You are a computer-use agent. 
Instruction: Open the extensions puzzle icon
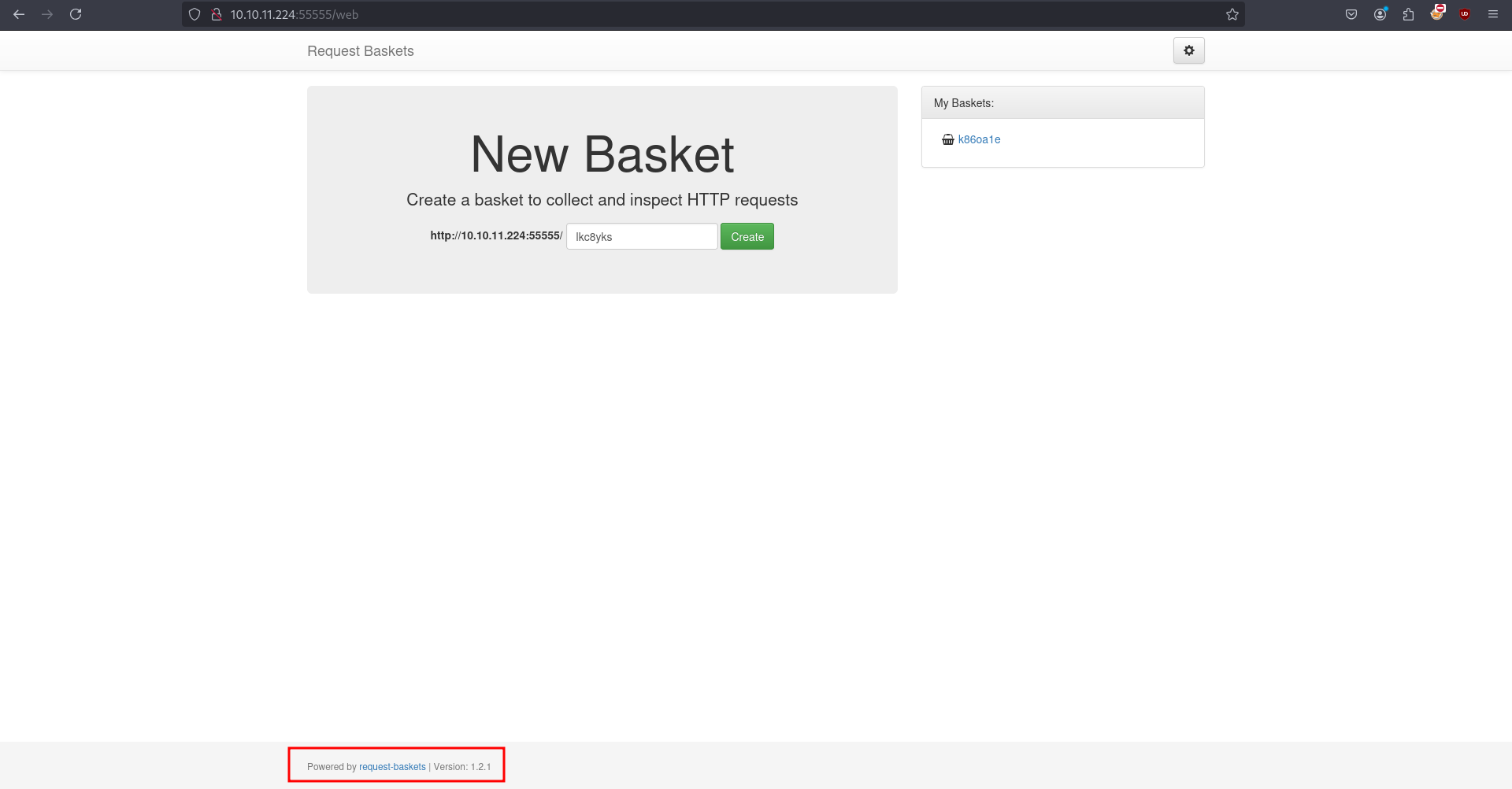(1408, 14)
